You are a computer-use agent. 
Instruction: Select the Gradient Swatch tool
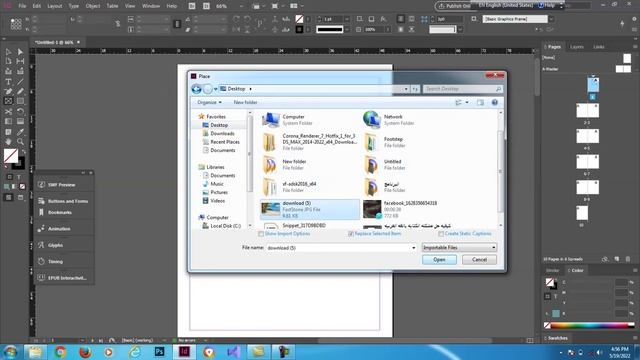pyautogui.click(x=8, y=121)
